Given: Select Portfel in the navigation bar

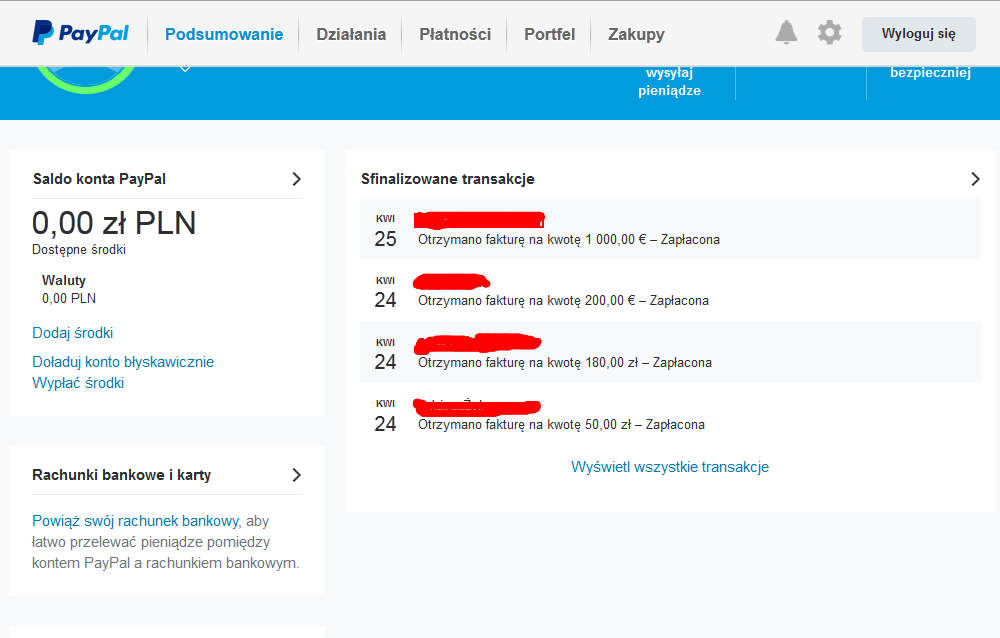Looking at the screenshot, I should pos(549,34).
